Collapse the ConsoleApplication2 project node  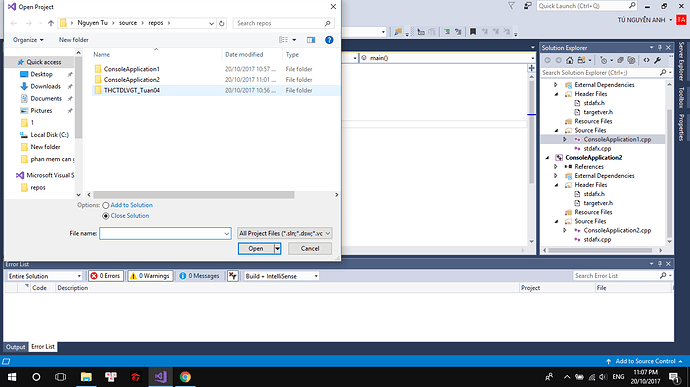pos(547,158)
